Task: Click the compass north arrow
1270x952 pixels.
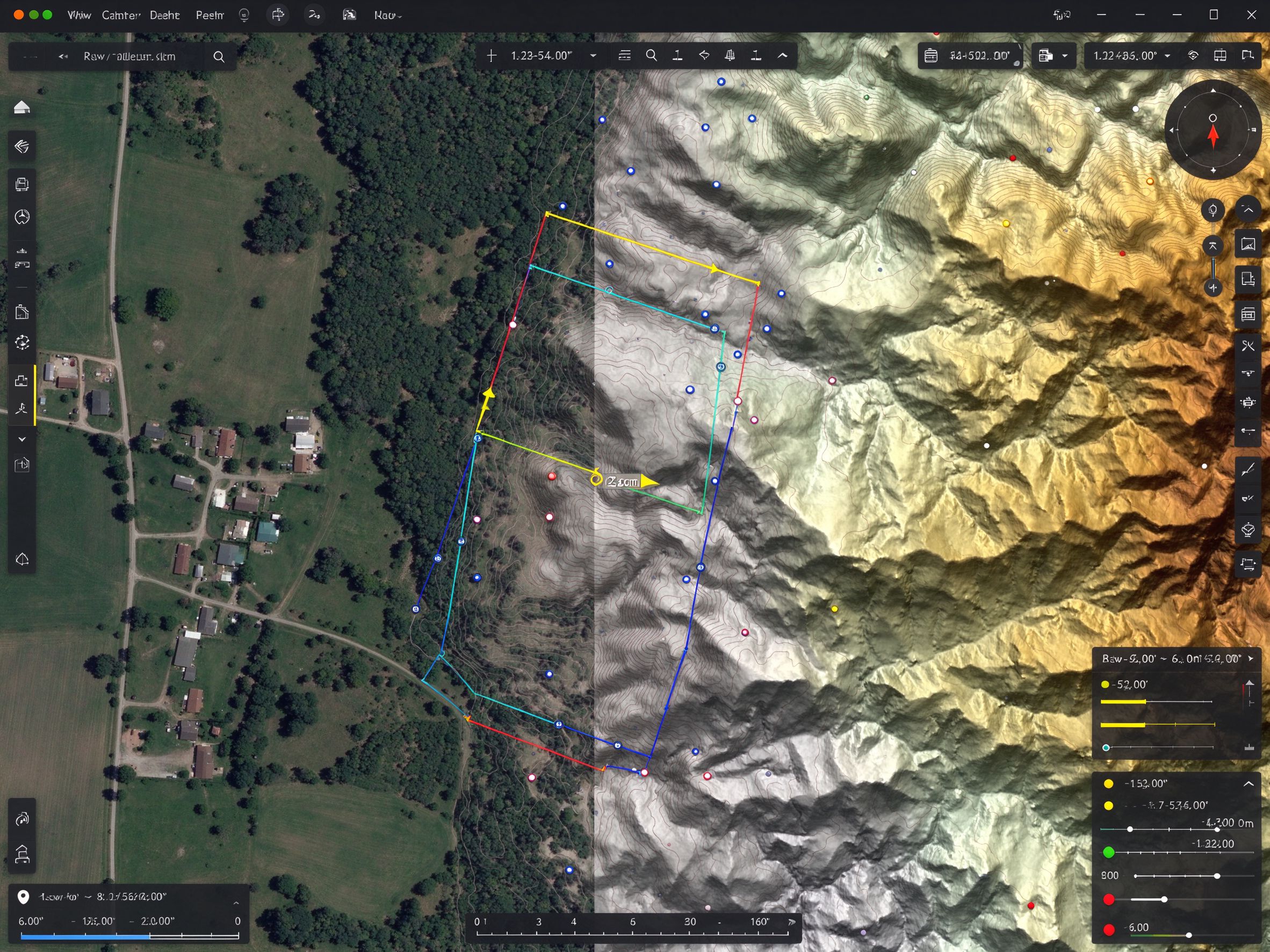Action: tap(1213, 136)
